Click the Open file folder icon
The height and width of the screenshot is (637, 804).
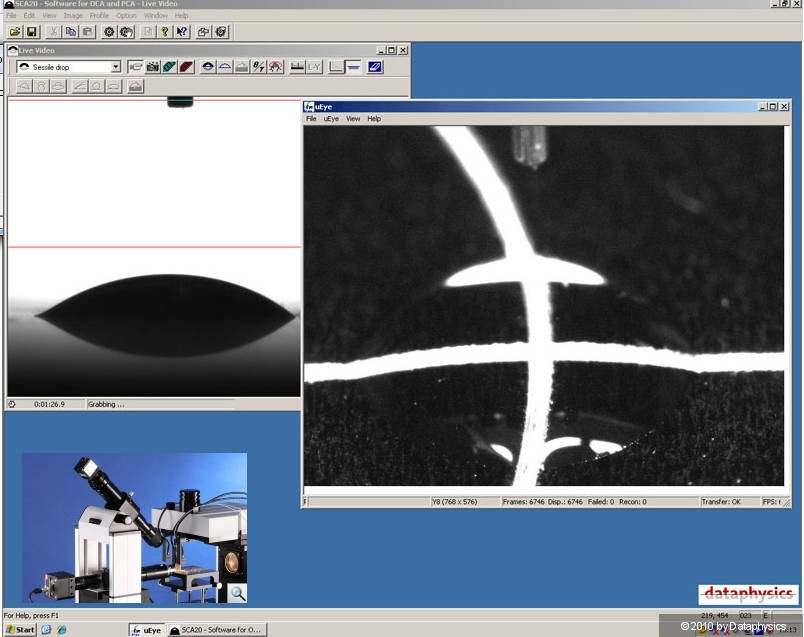tap(15, 32)
